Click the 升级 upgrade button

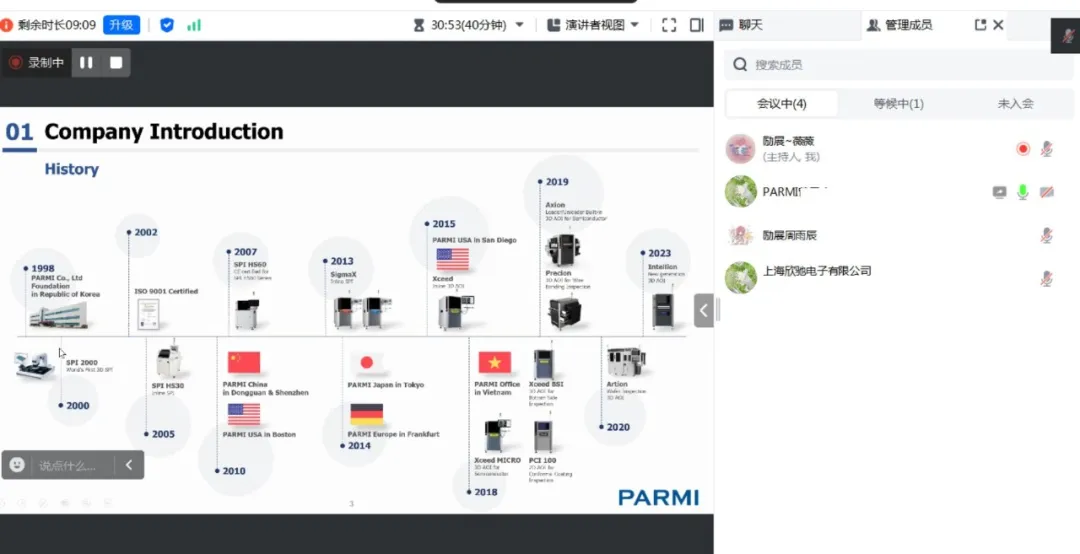[121, 25]
